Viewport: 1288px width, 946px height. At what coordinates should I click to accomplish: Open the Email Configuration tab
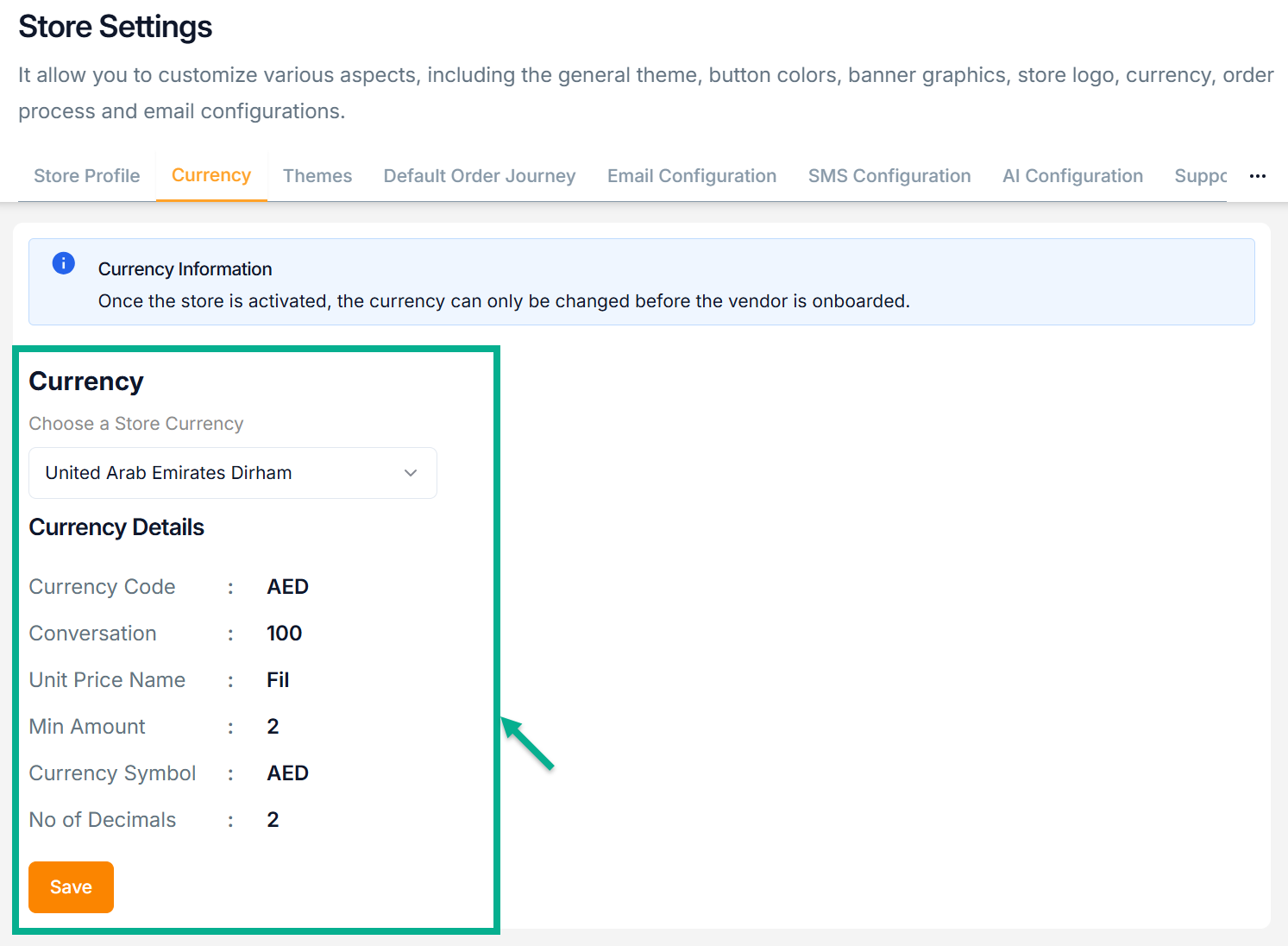[x=691, y=176]
